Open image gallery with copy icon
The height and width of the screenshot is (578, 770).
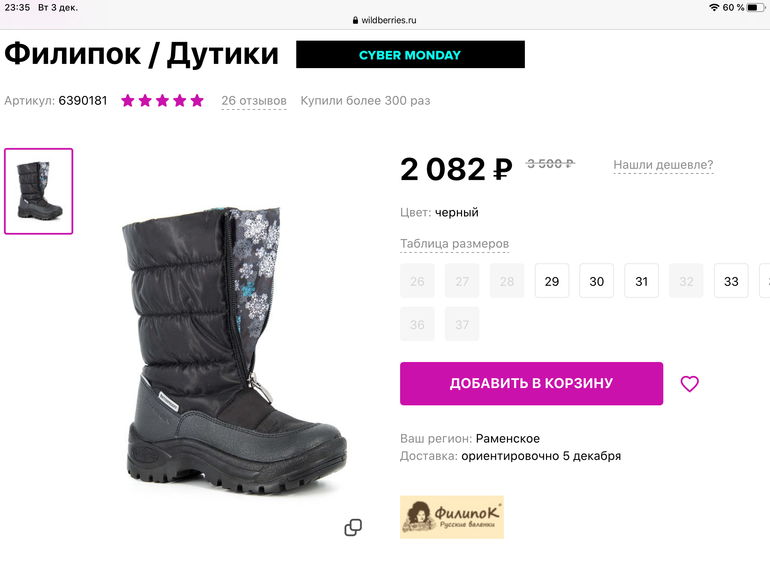(353, 527)
